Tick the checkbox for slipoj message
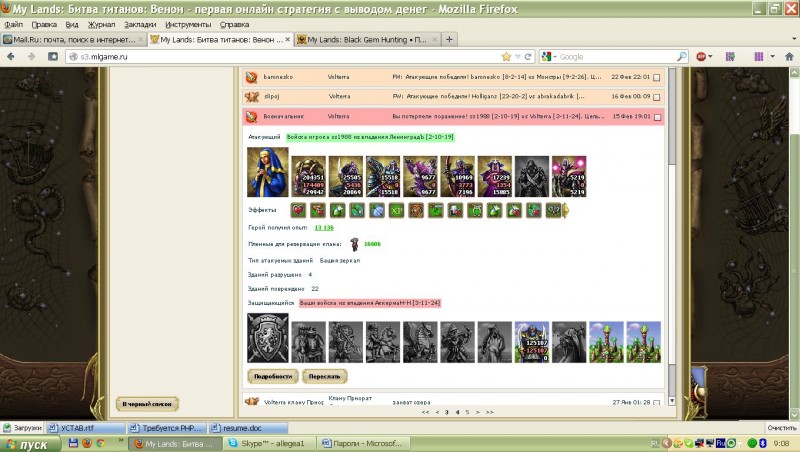Screen dimensions: 800x452 (x=656, y=96)
